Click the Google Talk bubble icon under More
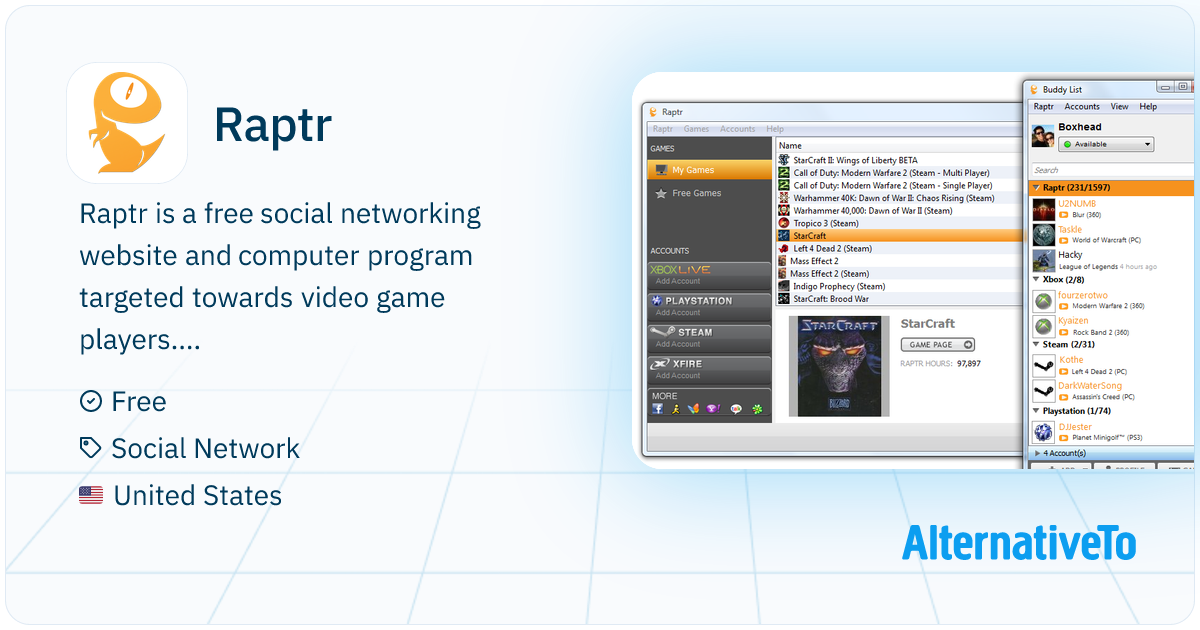This screenshot has width=1200, height=630. [x=737, y=409]
